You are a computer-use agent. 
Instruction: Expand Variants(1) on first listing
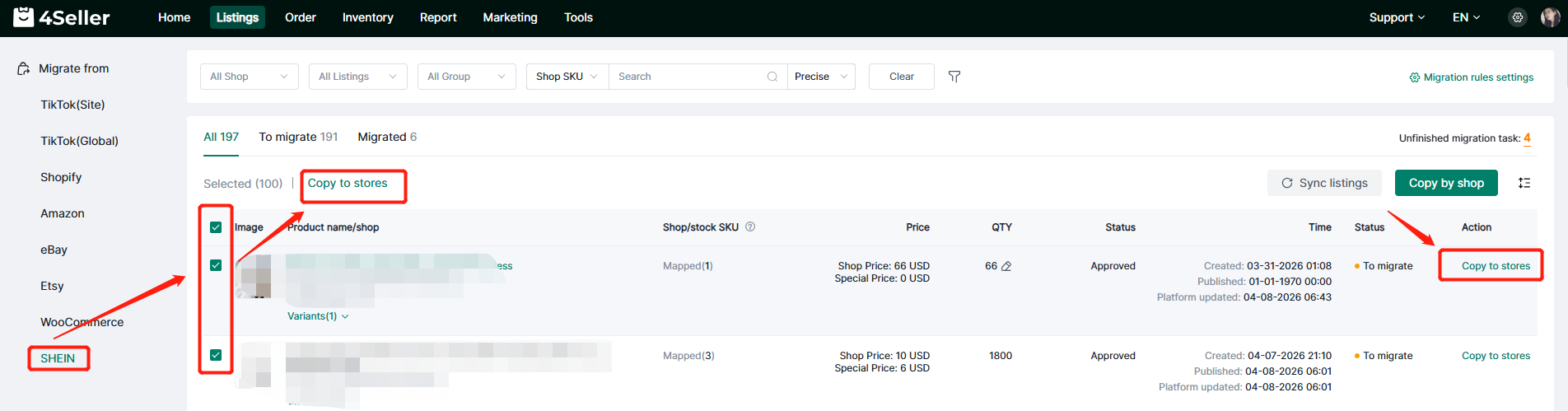point(318,316)
